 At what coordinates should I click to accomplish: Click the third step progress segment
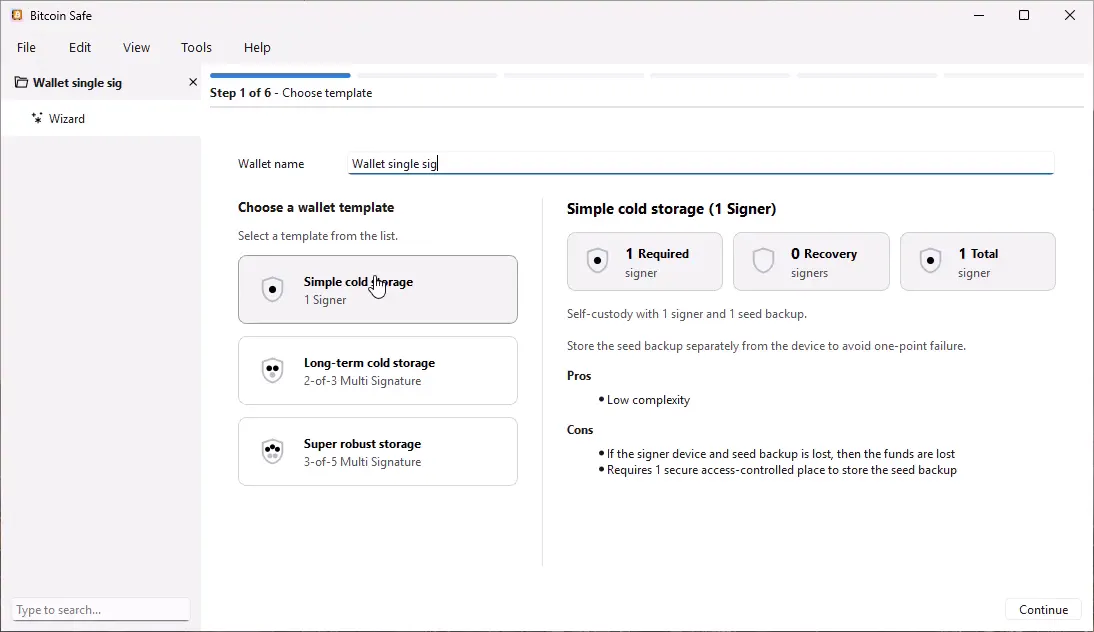(x=574, y=75)
